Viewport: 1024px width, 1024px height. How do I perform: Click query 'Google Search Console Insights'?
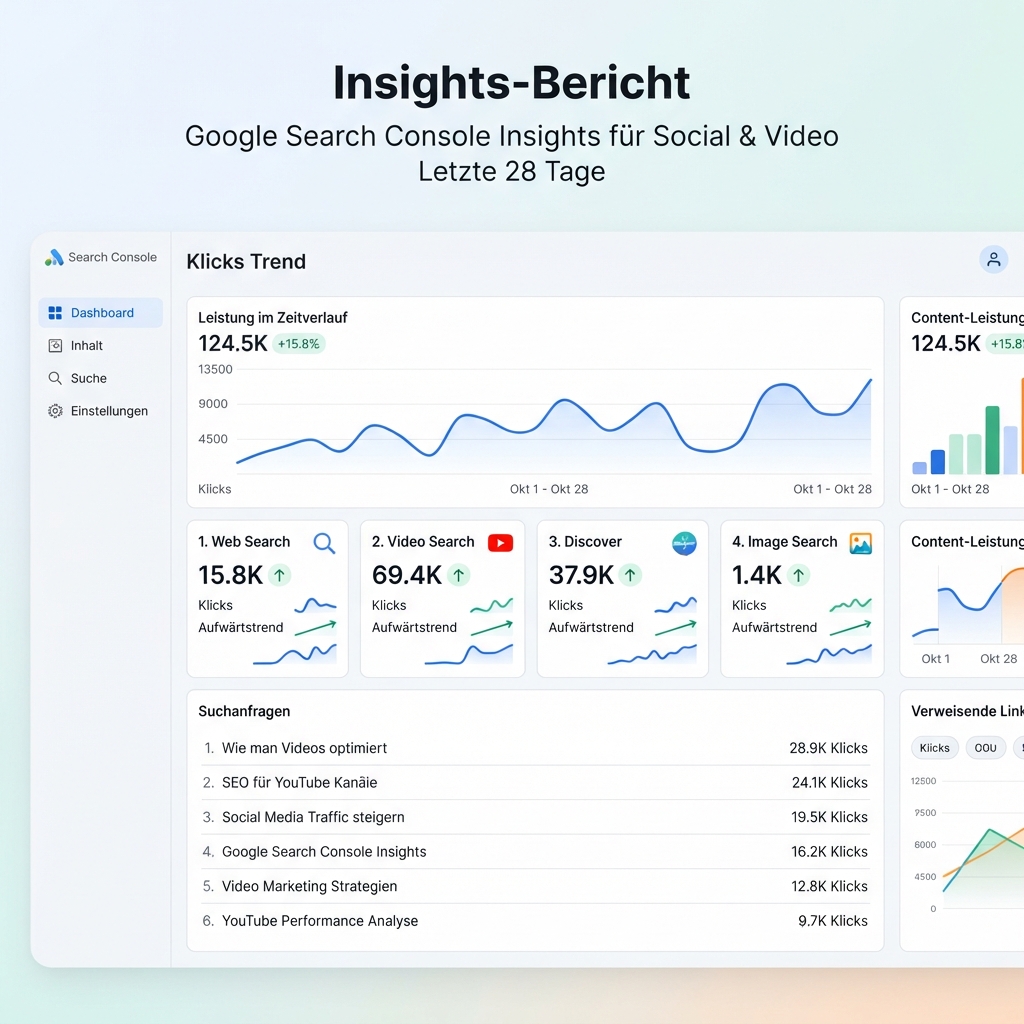[324, 852]
